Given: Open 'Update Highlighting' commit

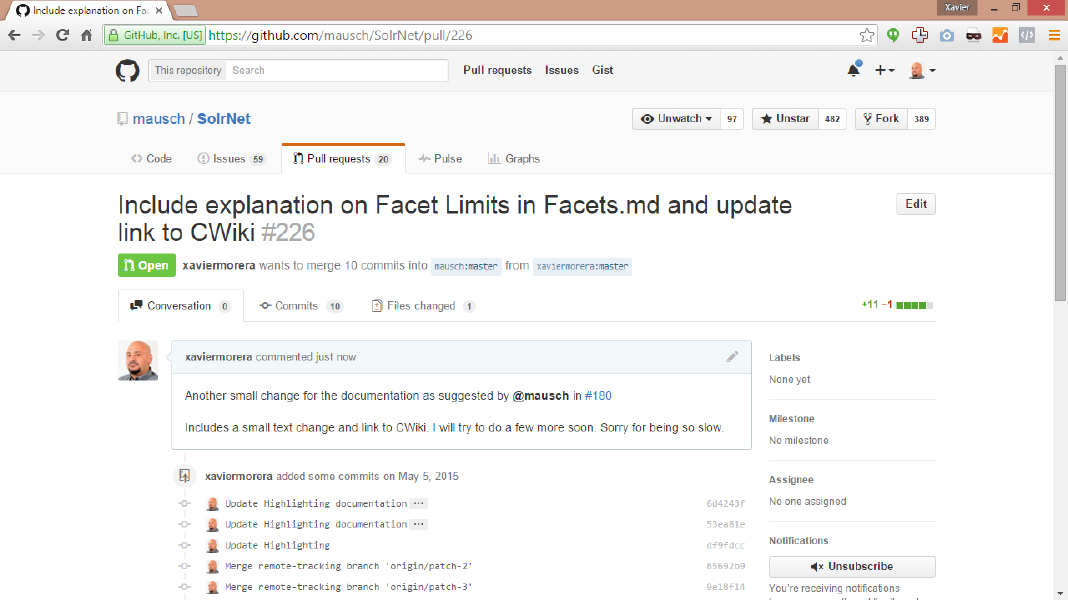Looking at the screenshot, I should (277, 546).
